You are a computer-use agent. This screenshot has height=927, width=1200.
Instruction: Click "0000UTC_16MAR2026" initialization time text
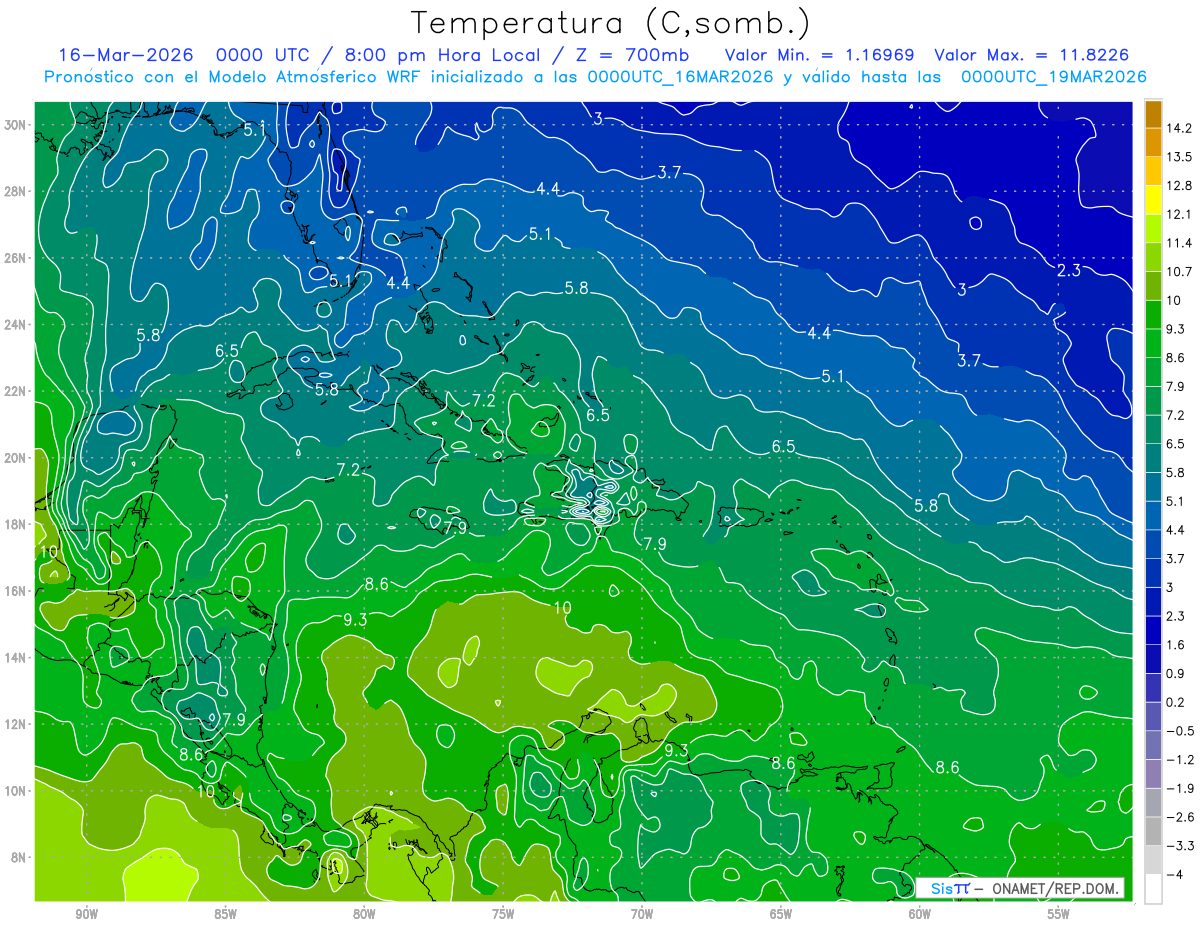[x=681, y=77]
